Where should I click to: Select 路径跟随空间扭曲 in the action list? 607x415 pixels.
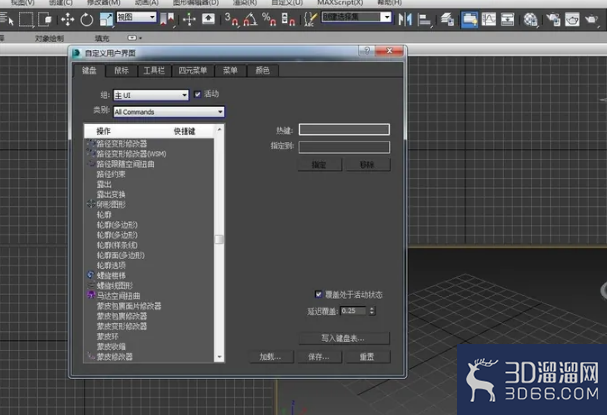coord(125,164)
